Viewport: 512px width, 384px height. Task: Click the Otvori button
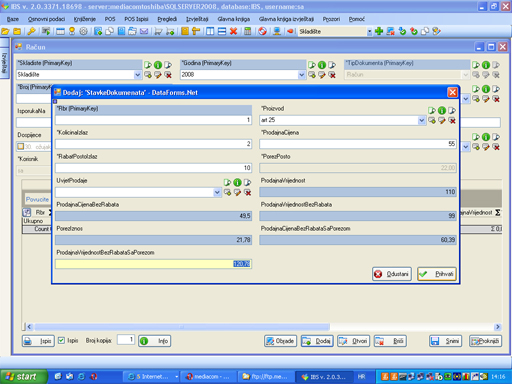[x=353, y=341]
